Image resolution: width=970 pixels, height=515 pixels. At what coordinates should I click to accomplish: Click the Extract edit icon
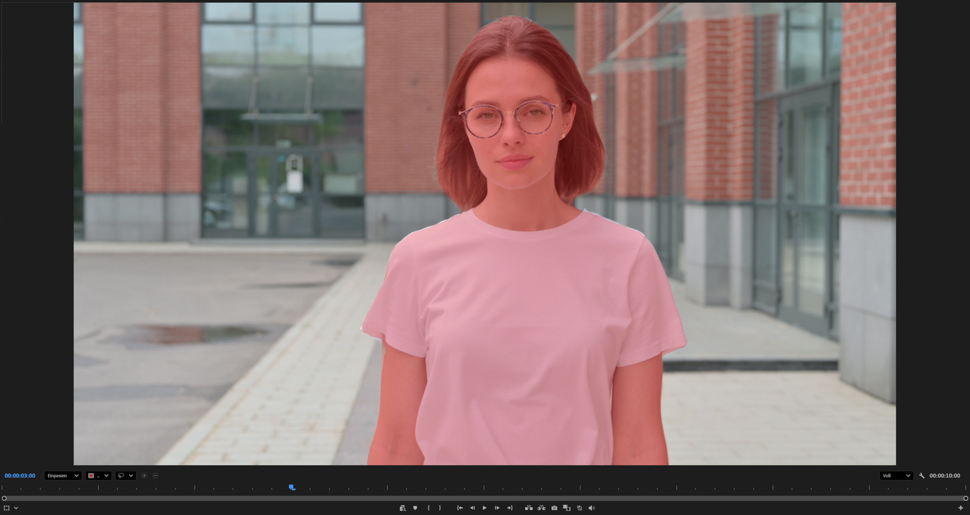tap(542, 508)
